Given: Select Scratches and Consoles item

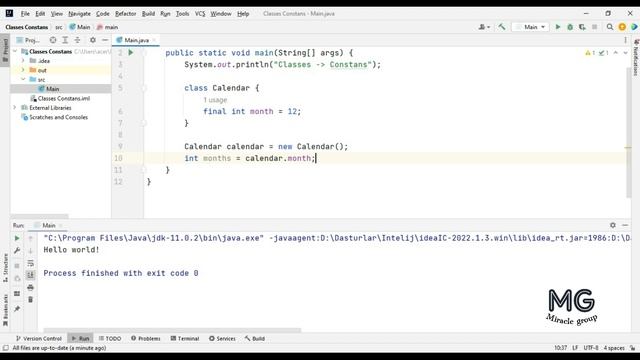Looking at the screenshot, I should pyautogui.click(x=54, y=117).
